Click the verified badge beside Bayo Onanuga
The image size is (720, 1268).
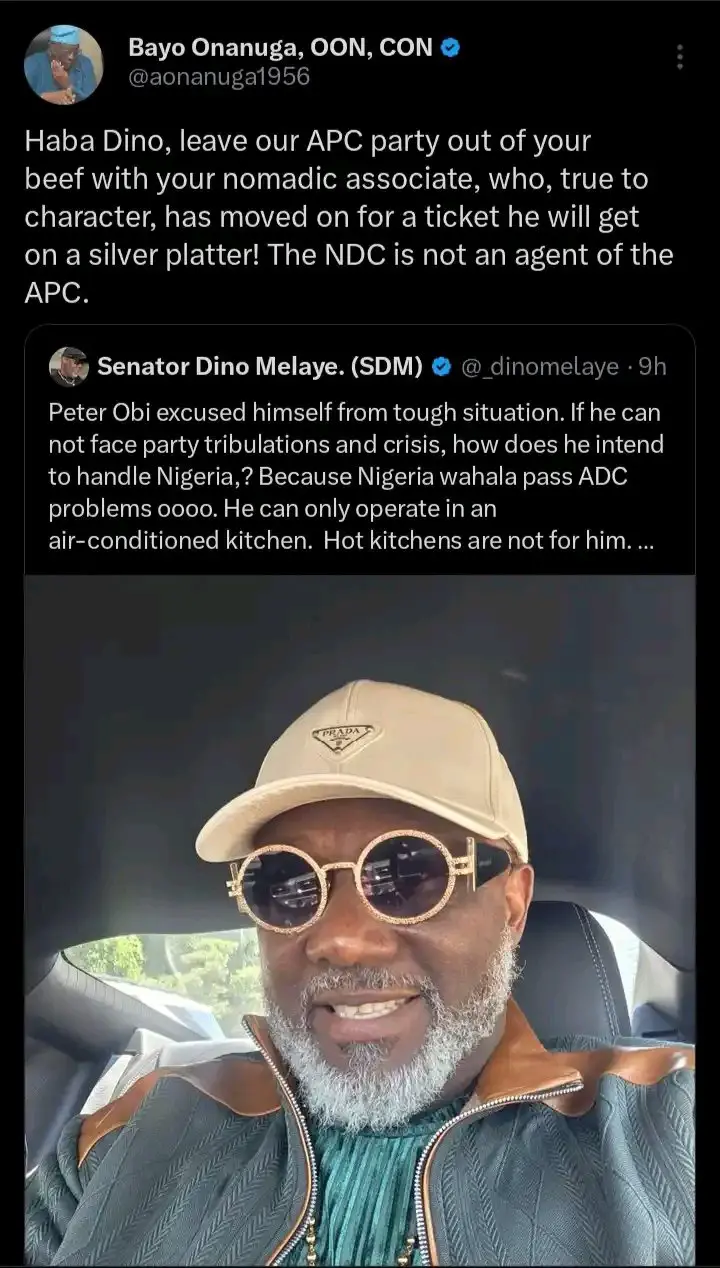coord(451,46)
